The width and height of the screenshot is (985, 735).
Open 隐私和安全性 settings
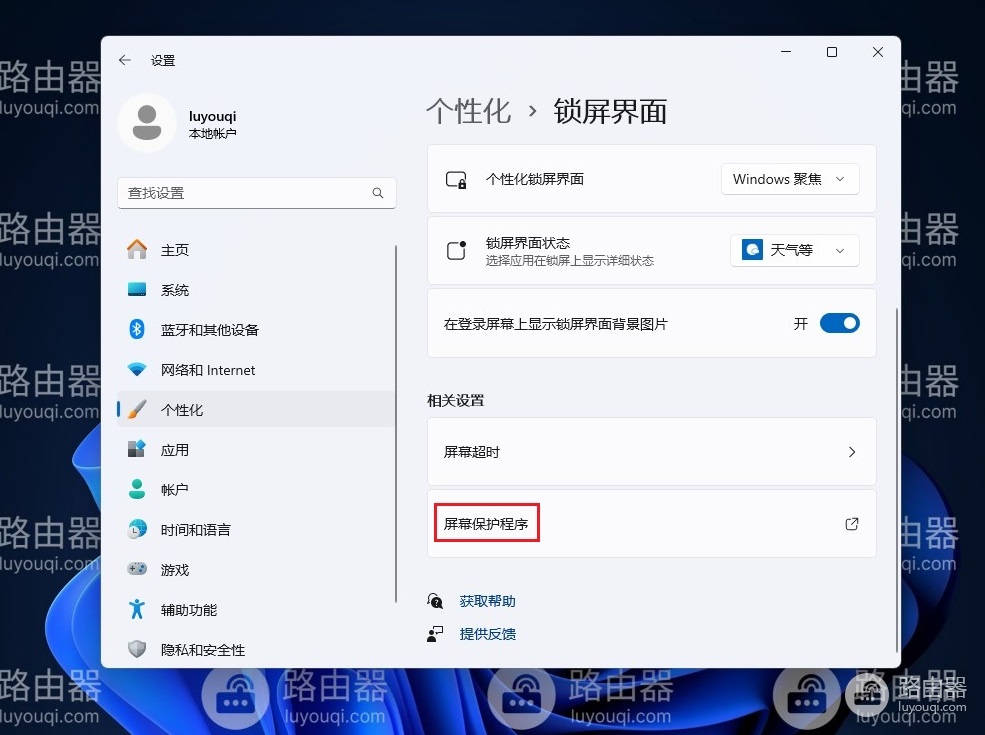click(256, 649)
